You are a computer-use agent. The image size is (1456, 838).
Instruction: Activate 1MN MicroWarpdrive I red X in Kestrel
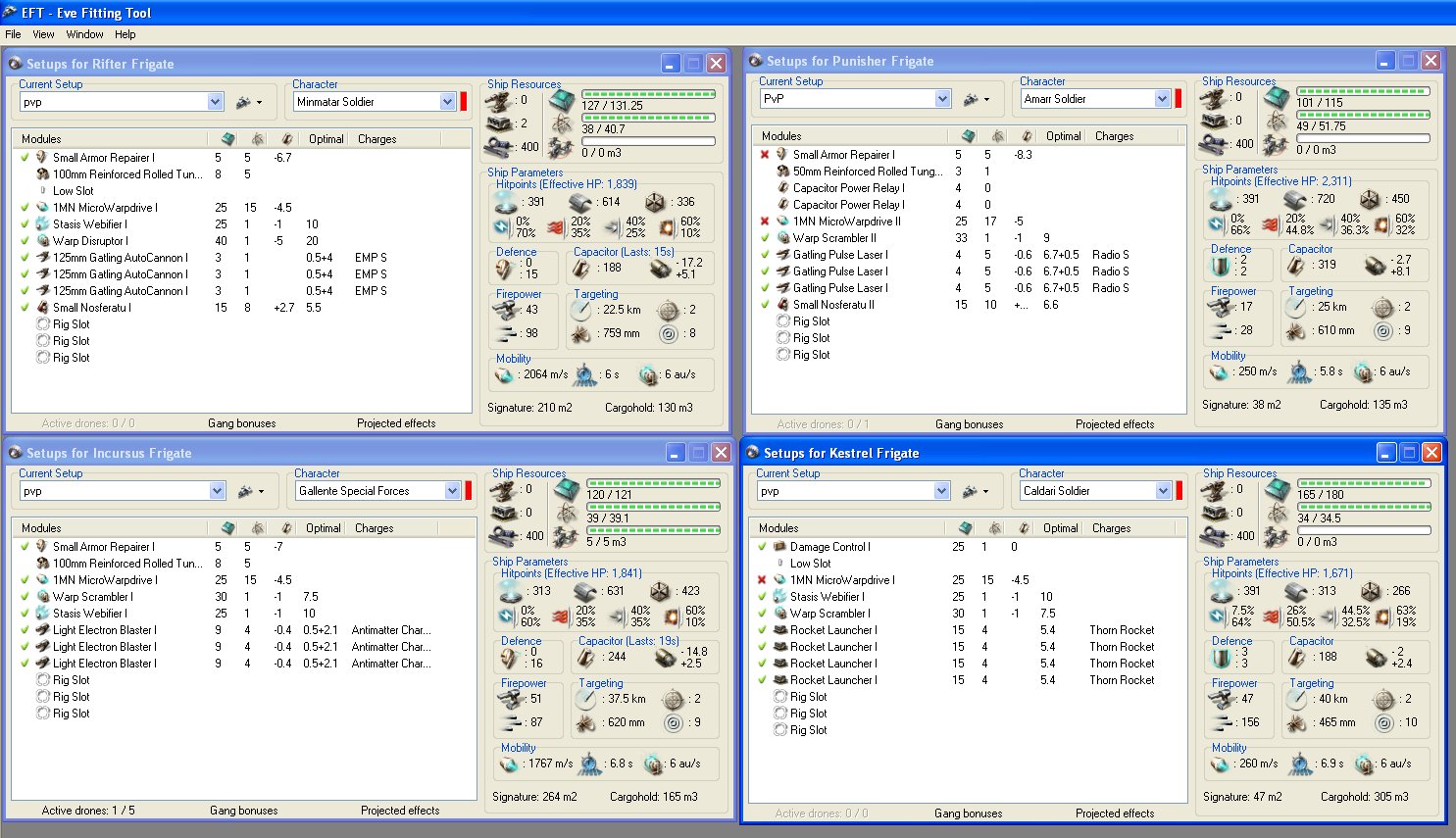tap(762, 579)
